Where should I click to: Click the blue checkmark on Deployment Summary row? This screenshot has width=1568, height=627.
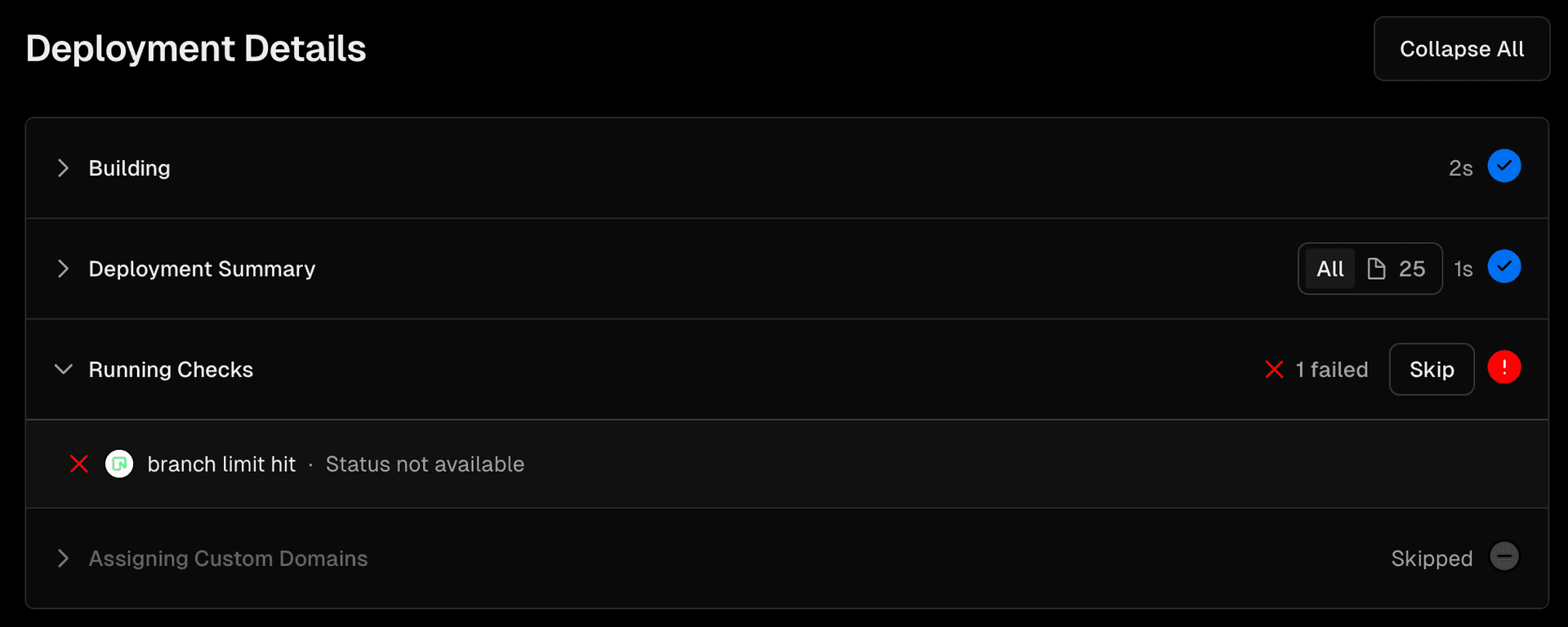click(1503, 267)
